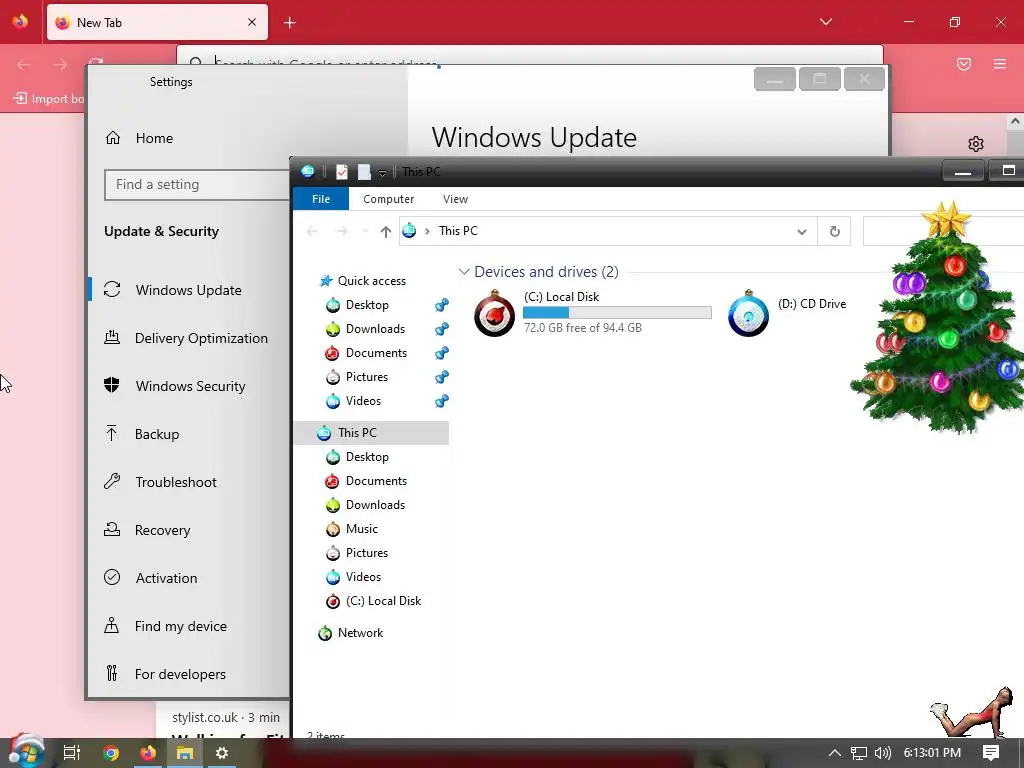Open pinned Pictures under Quick access
The width and height of the screenshot is (1024, 768).
tap(366, 377)
